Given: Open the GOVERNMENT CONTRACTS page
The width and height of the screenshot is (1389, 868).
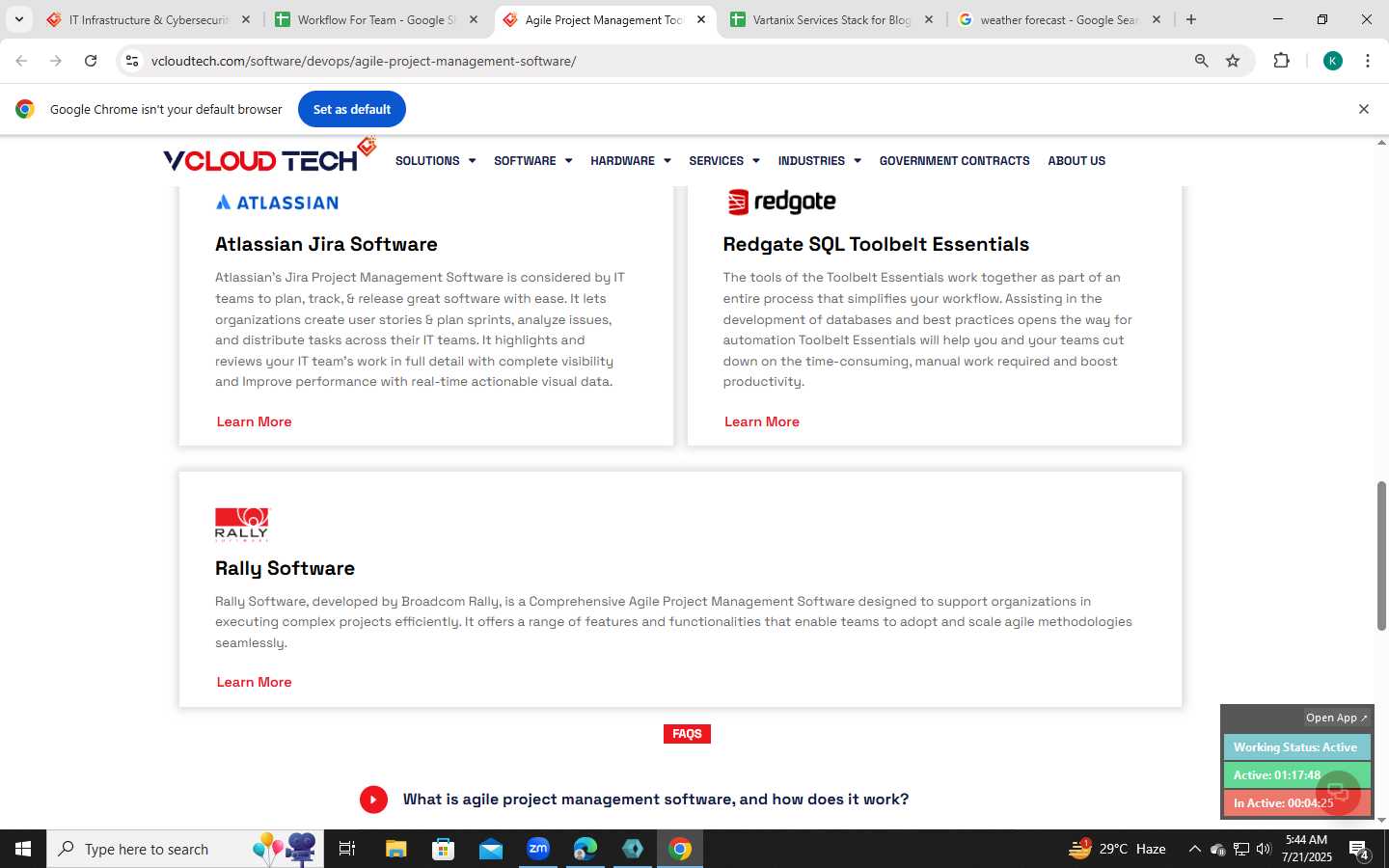Looking at the screenshot, I should pyautogui.click(x=954, y=161).
